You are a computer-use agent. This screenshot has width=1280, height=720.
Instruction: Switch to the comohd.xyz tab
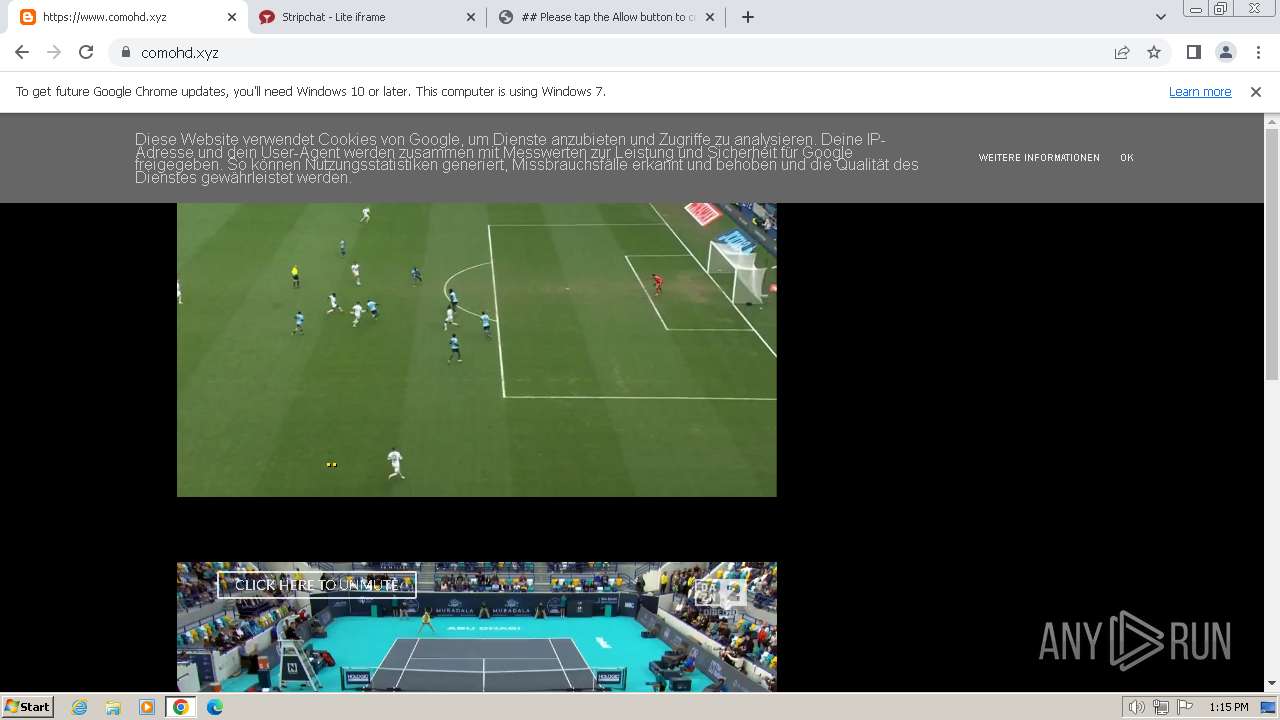[125, 17]
